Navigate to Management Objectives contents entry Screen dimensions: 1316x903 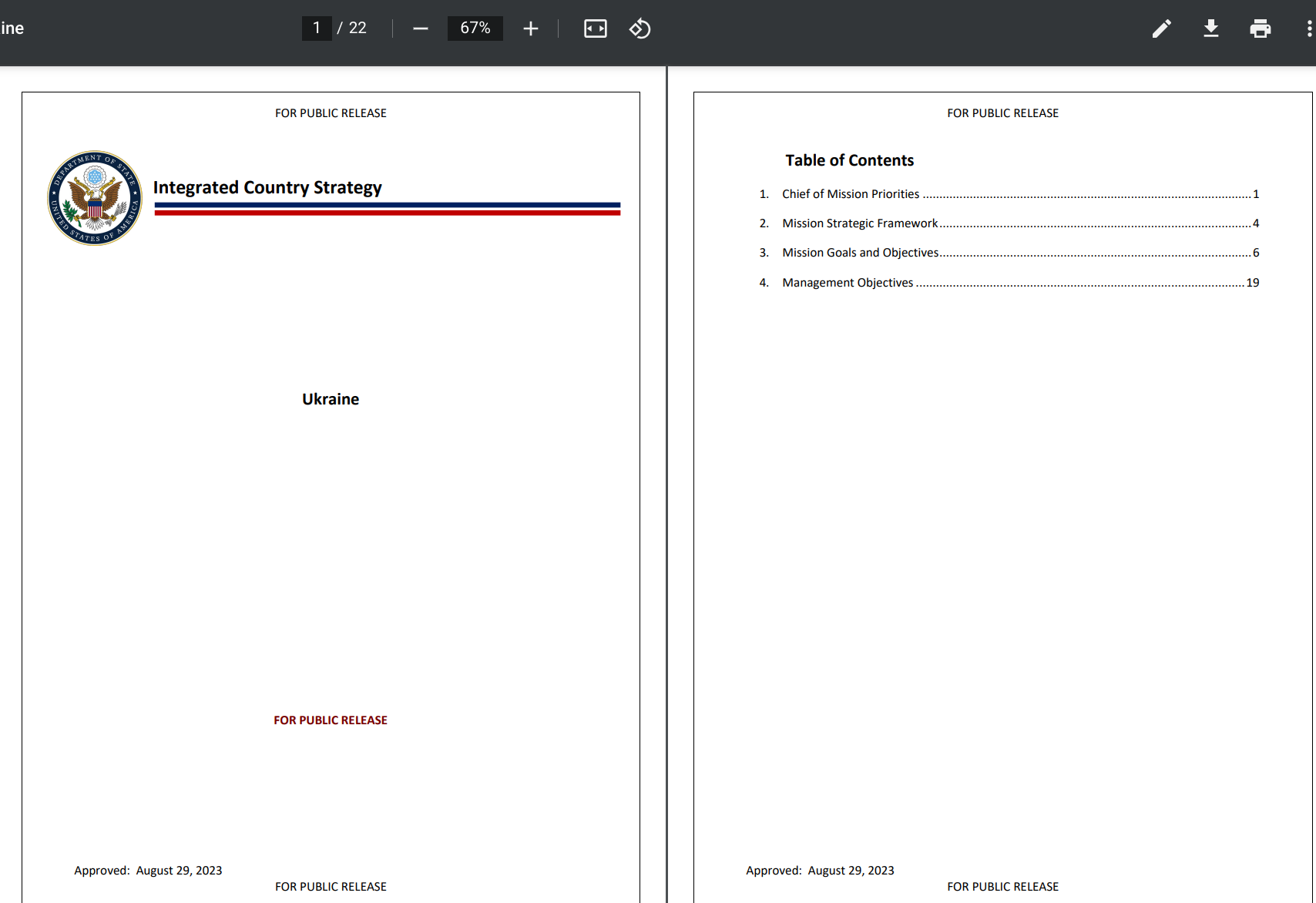click(x=848, y=283)
